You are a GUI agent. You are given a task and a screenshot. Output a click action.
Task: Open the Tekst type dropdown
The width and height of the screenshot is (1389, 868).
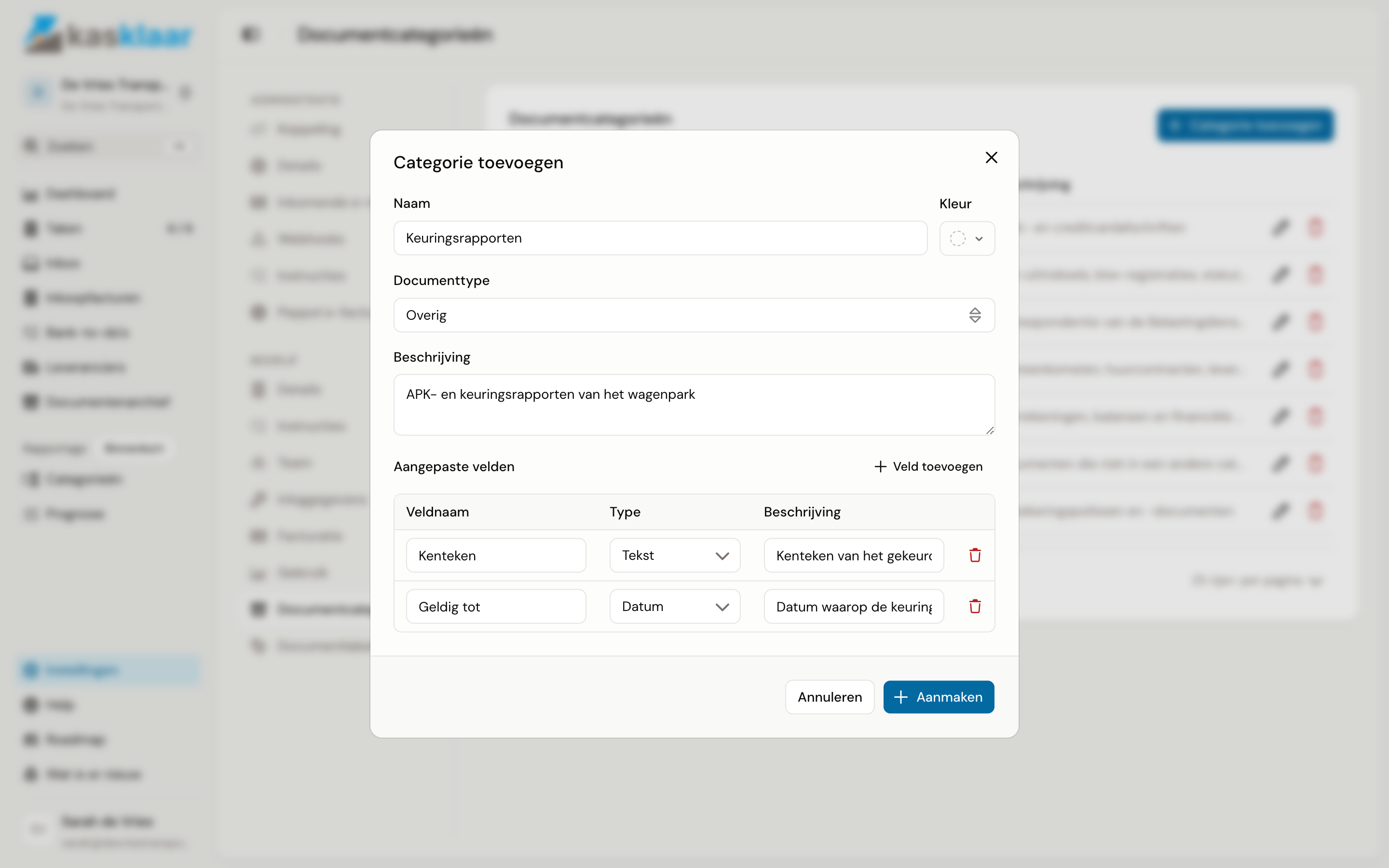tap(674, 555)
